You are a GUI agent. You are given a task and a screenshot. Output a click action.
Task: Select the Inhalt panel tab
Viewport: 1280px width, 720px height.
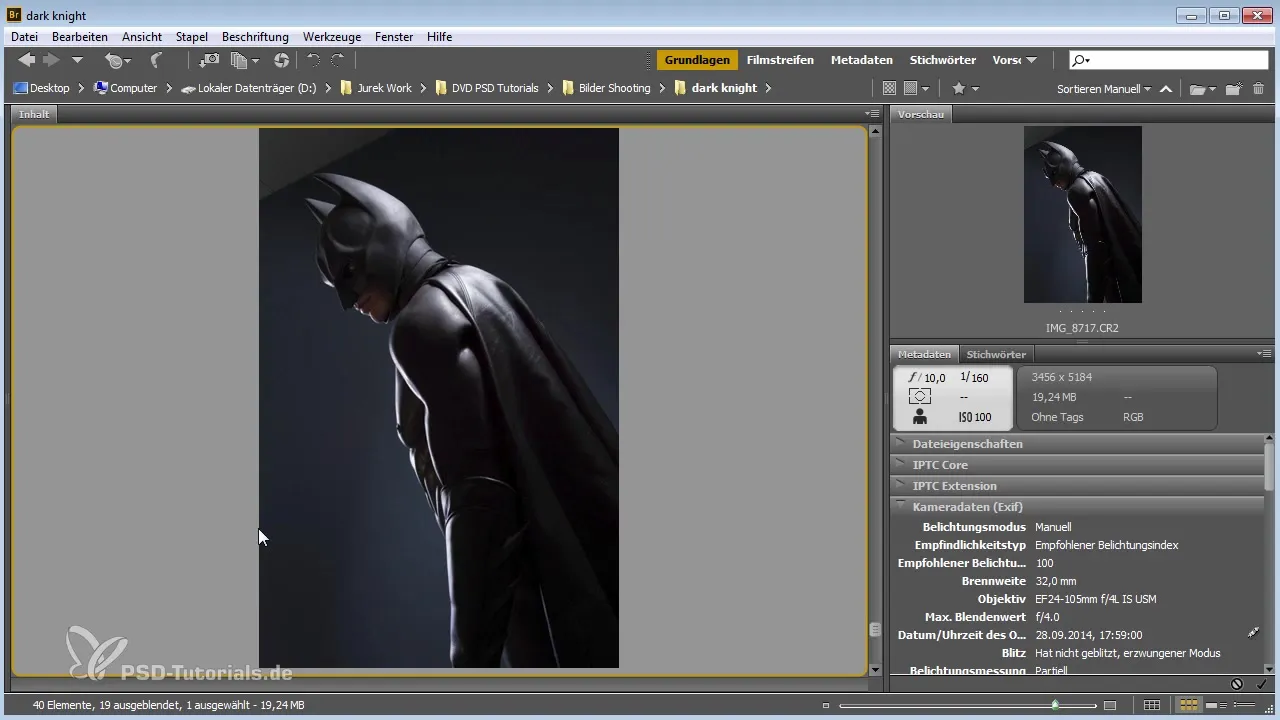(34, 114)
